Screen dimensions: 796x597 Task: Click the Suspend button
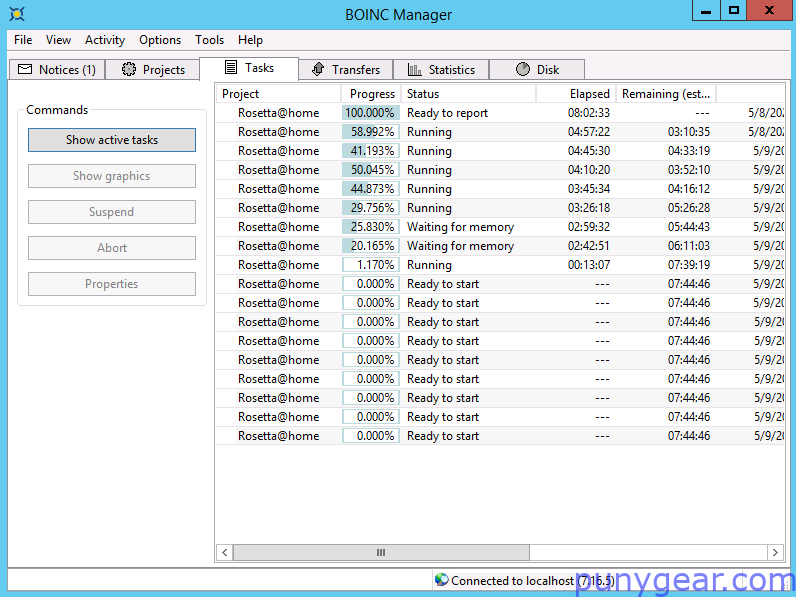coord(112,212)
